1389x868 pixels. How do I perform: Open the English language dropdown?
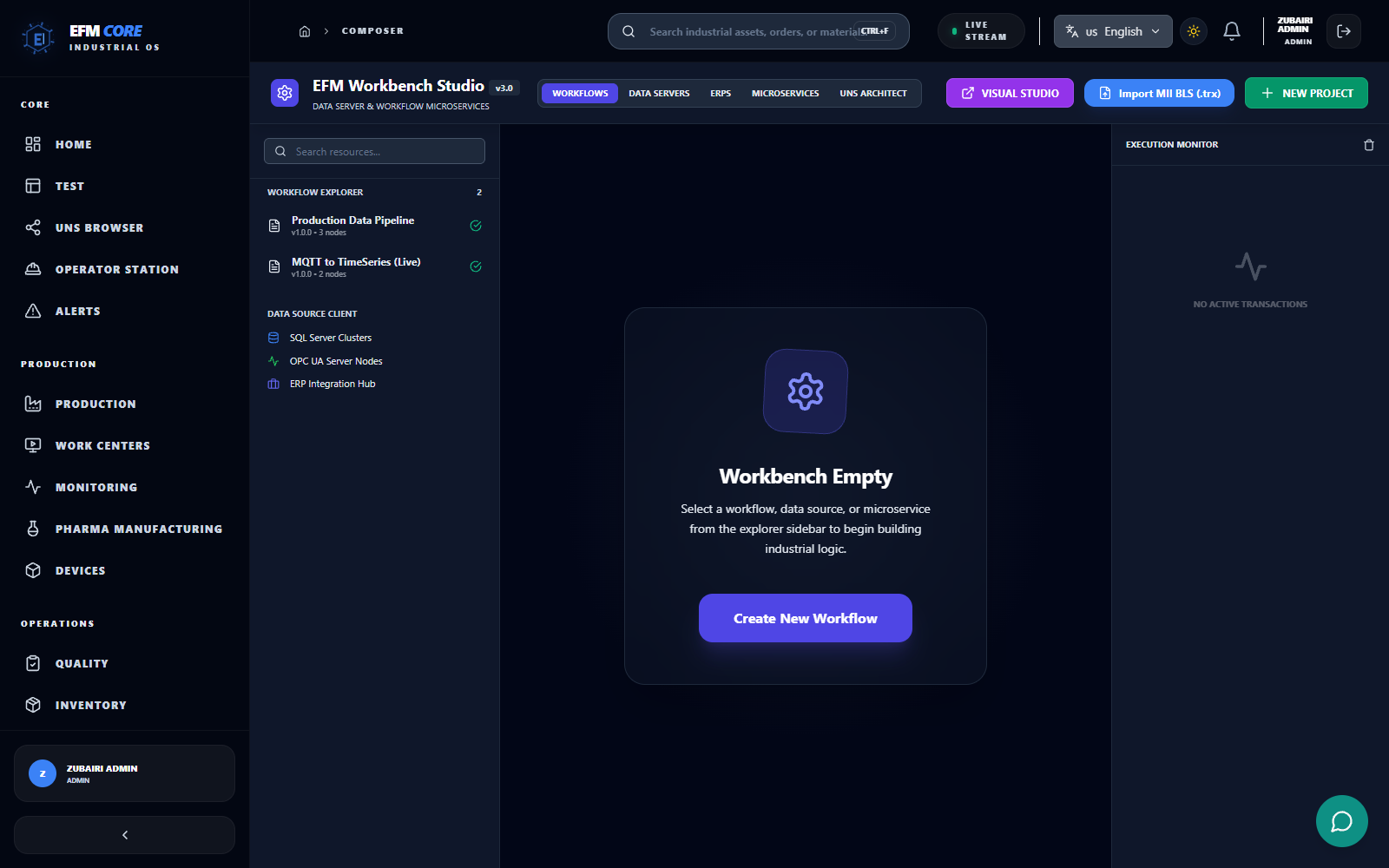pos(1112,30)
